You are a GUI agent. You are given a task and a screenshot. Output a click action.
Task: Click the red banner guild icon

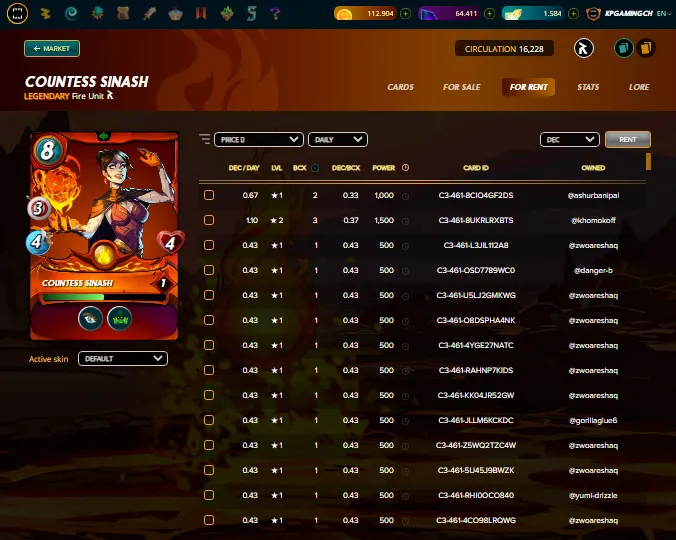pos(201,13)
